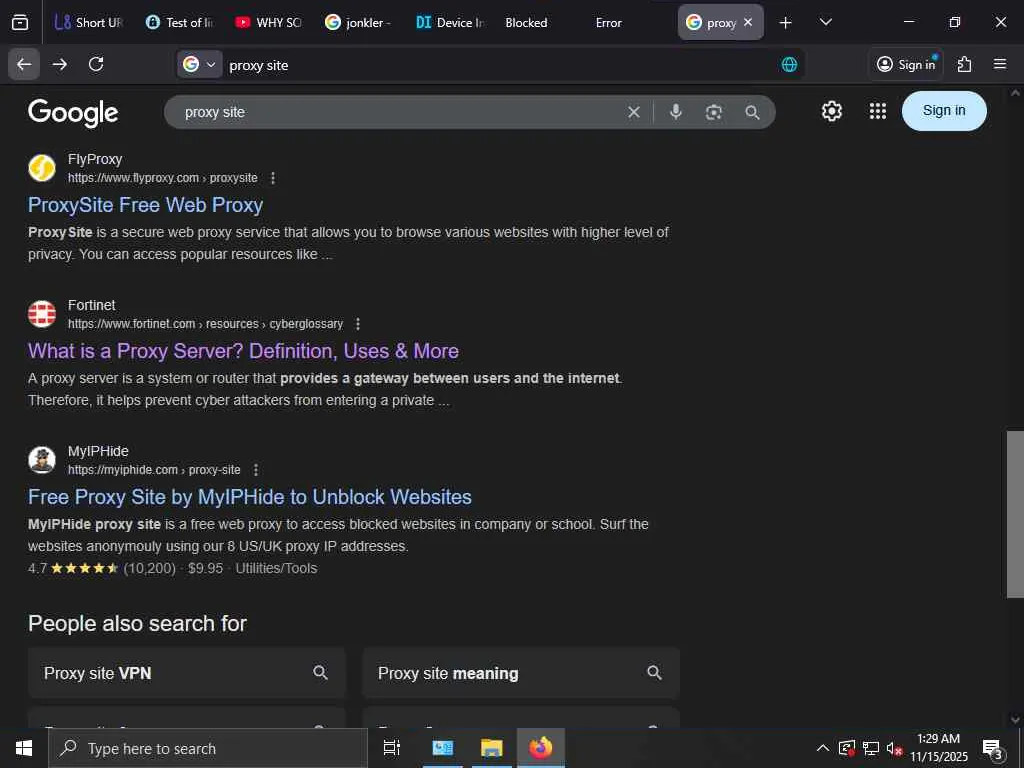Open the Extensions puzzle icon
Viewport: 1024px width, 768px height.
click(x=964, y=64)
